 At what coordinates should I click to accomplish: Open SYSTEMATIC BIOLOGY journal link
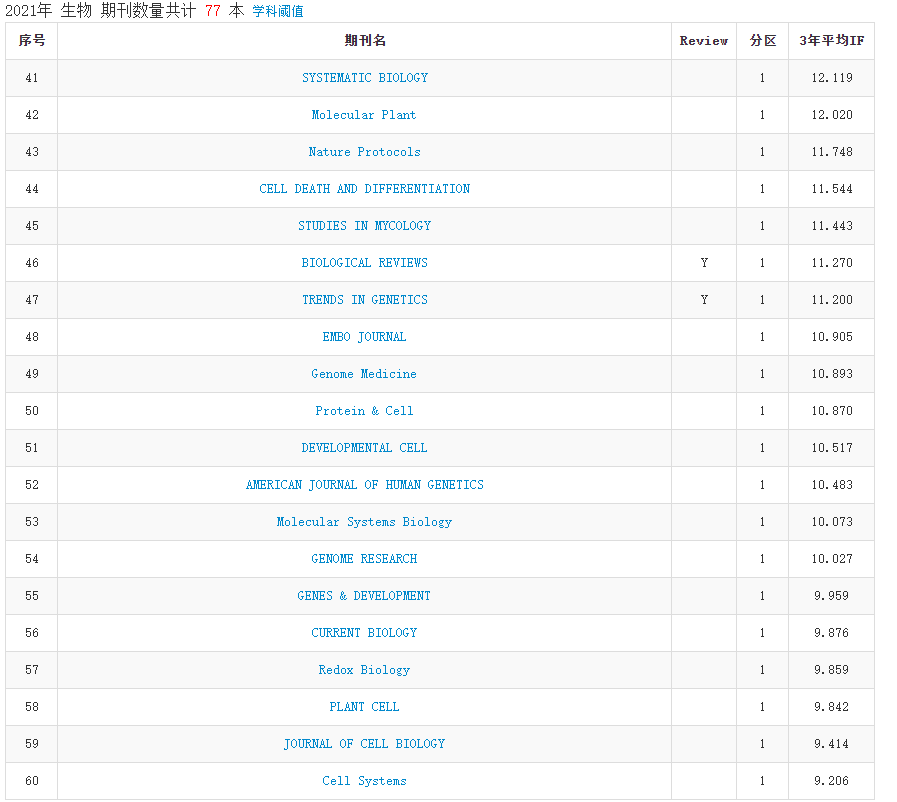(x=364, y=78)
